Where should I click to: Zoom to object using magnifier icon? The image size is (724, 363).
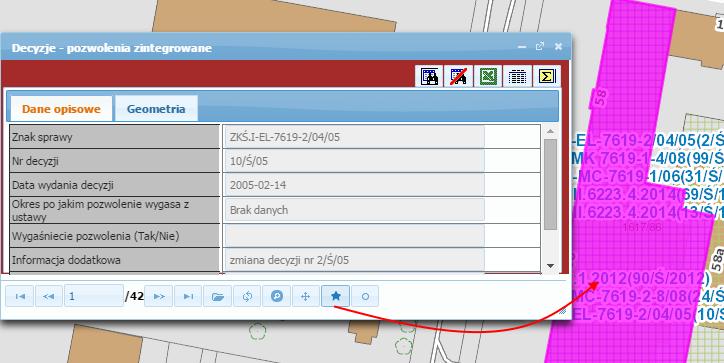coord(277,296)
